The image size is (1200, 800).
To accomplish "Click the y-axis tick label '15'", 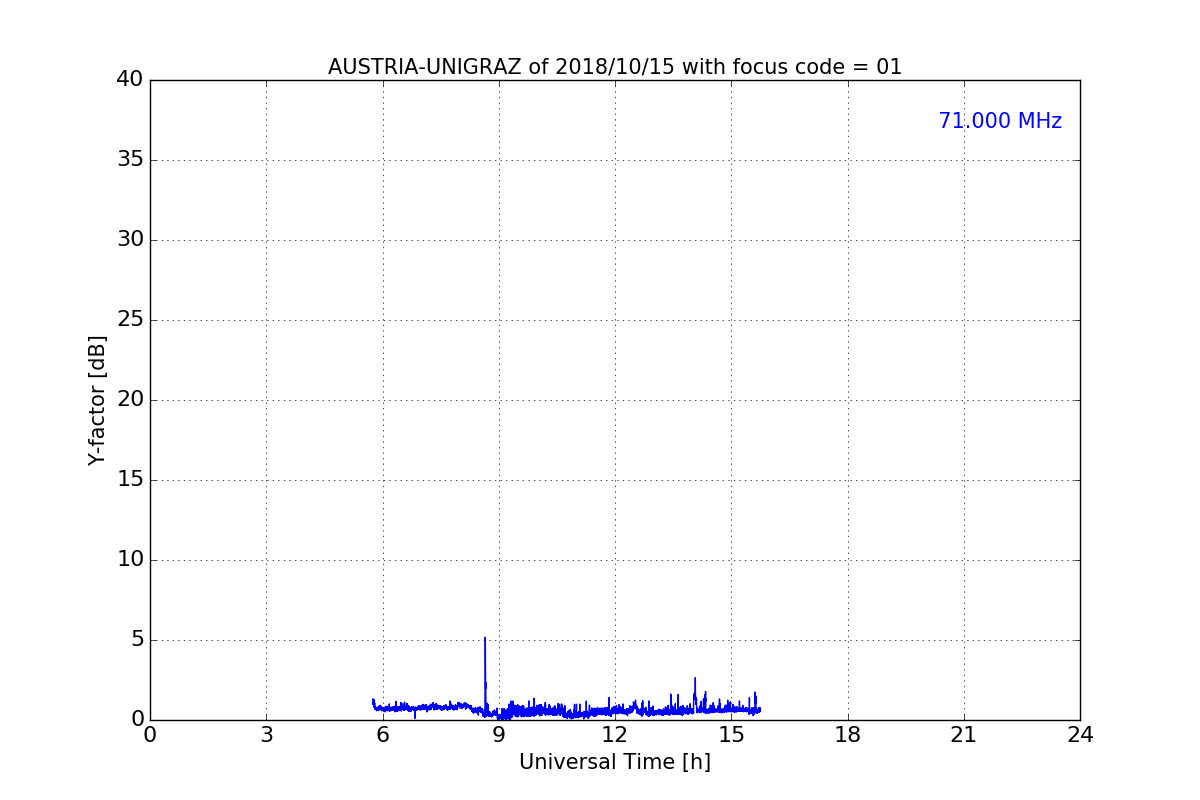I will pos(130,480).
